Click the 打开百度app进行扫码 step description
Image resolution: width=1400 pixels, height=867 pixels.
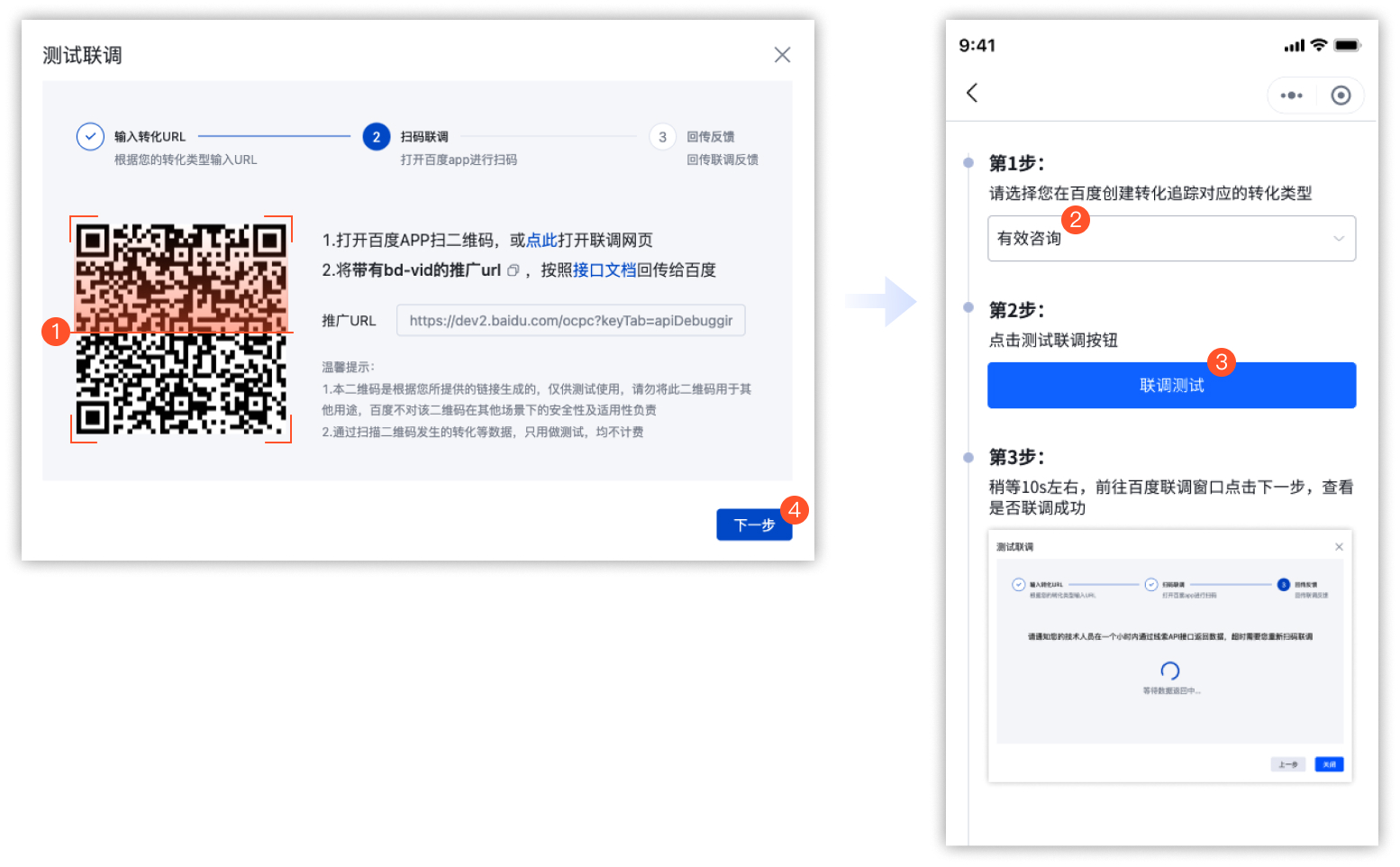(x=459, y=160)
